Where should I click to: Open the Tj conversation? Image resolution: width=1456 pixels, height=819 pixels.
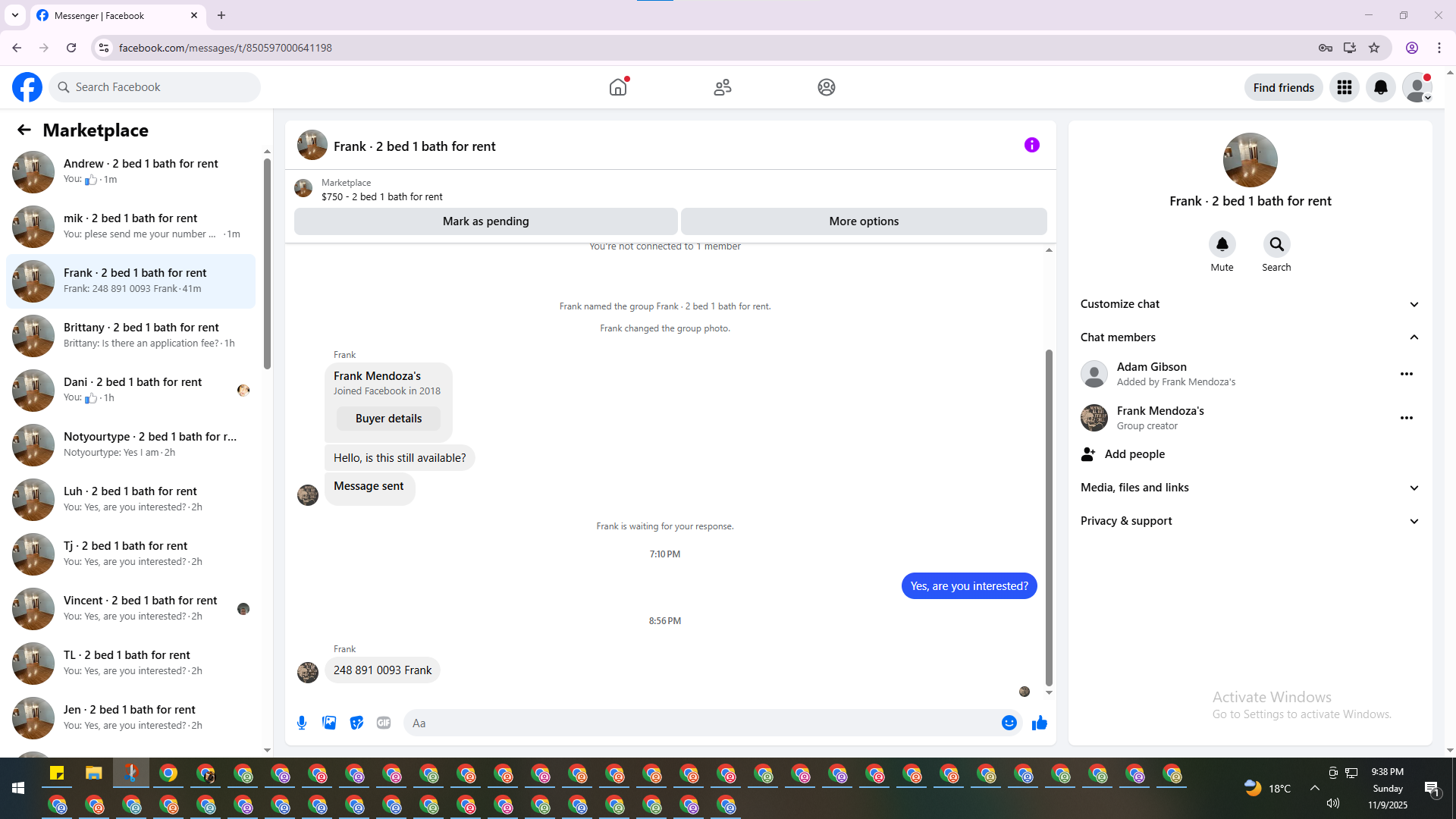click(130, 554)
